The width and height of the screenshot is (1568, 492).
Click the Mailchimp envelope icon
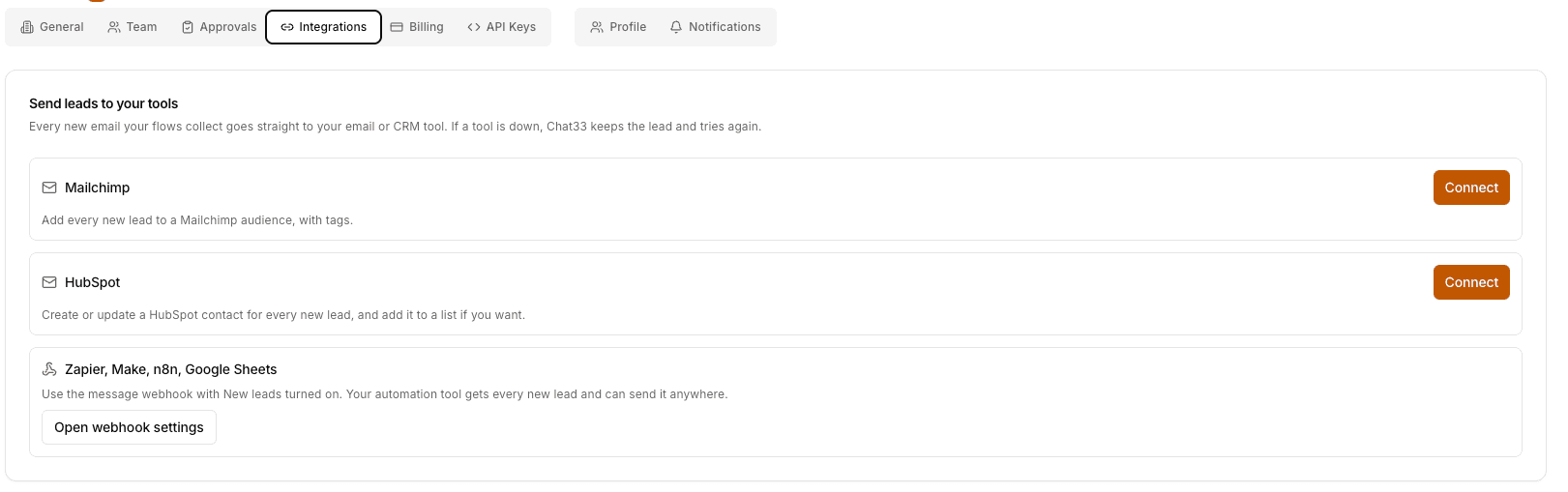click(49, 188)
